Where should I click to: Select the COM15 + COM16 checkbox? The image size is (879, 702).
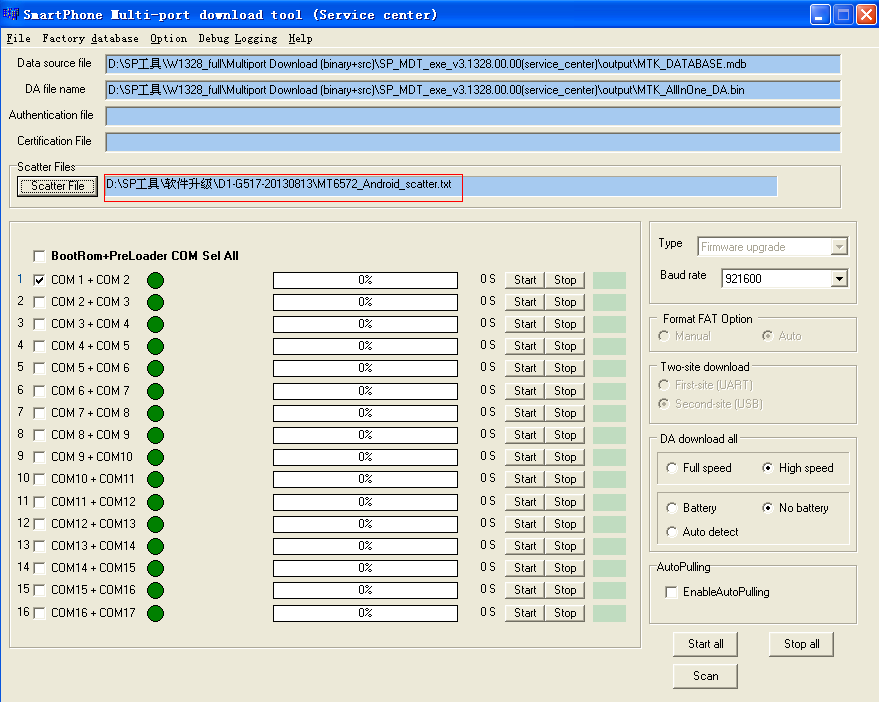(39, 590)
